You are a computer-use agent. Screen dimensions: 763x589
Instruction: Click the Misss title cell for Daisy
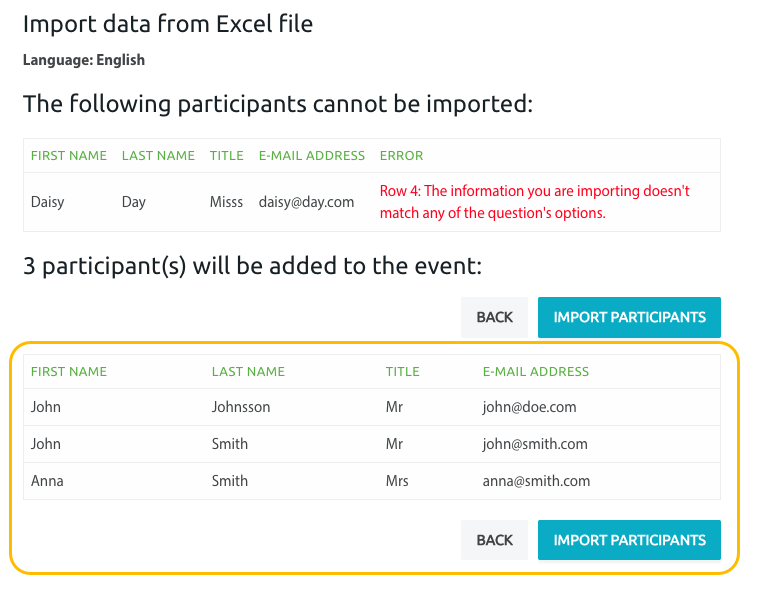tap(226, 202)
